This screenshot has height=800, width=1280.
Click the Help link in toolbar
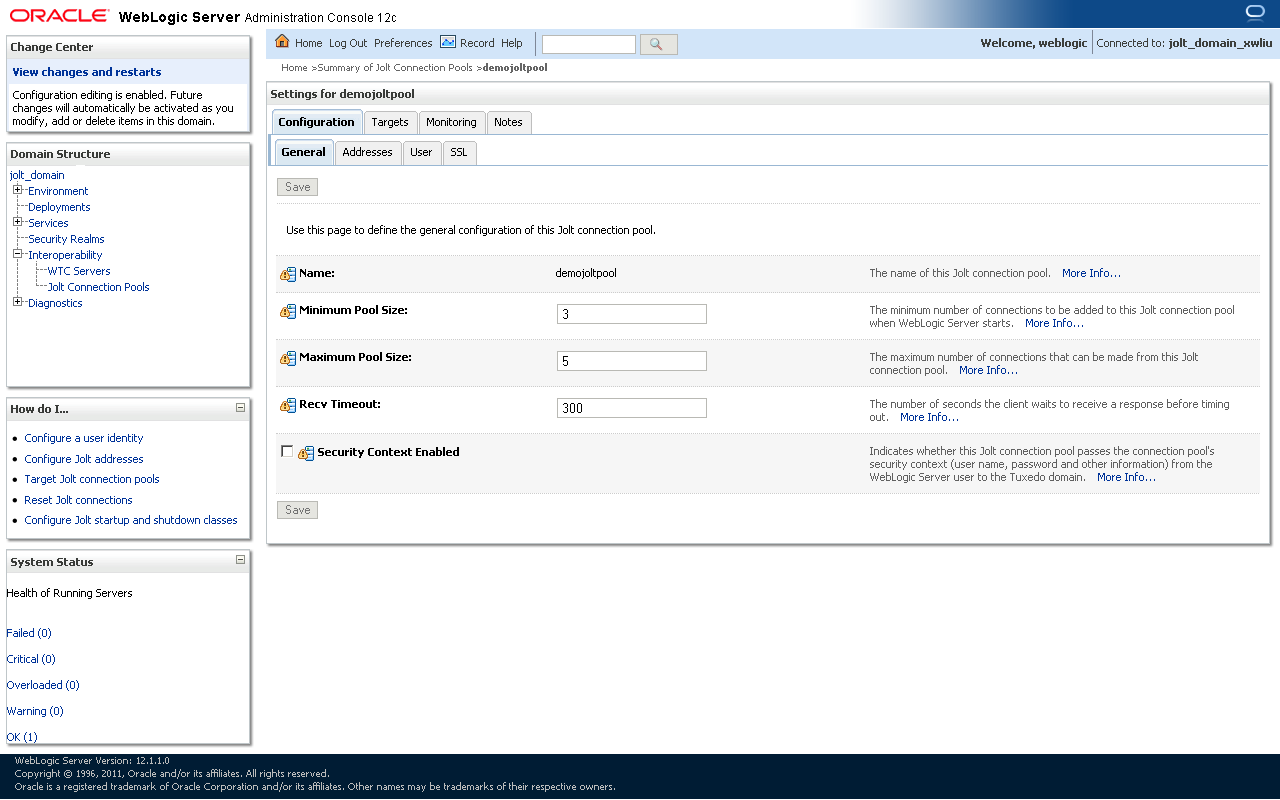click(512, 43)
